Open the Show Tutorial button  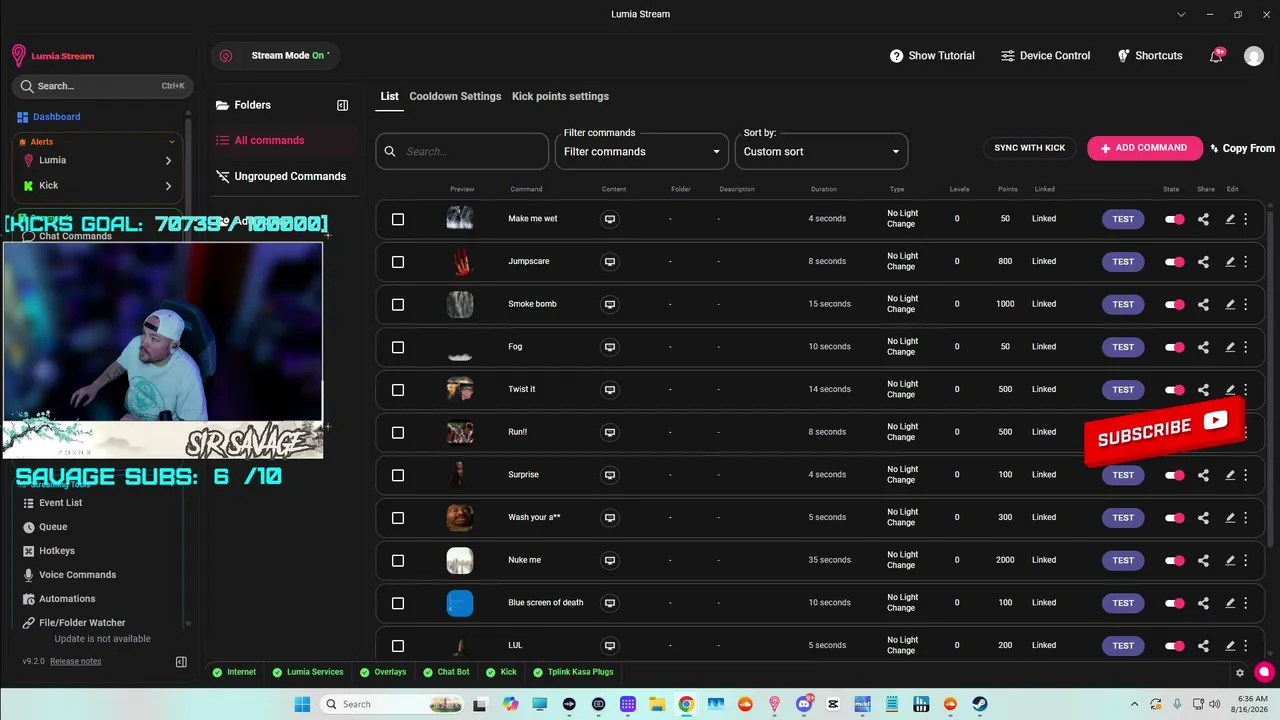[x=932, y=56]
